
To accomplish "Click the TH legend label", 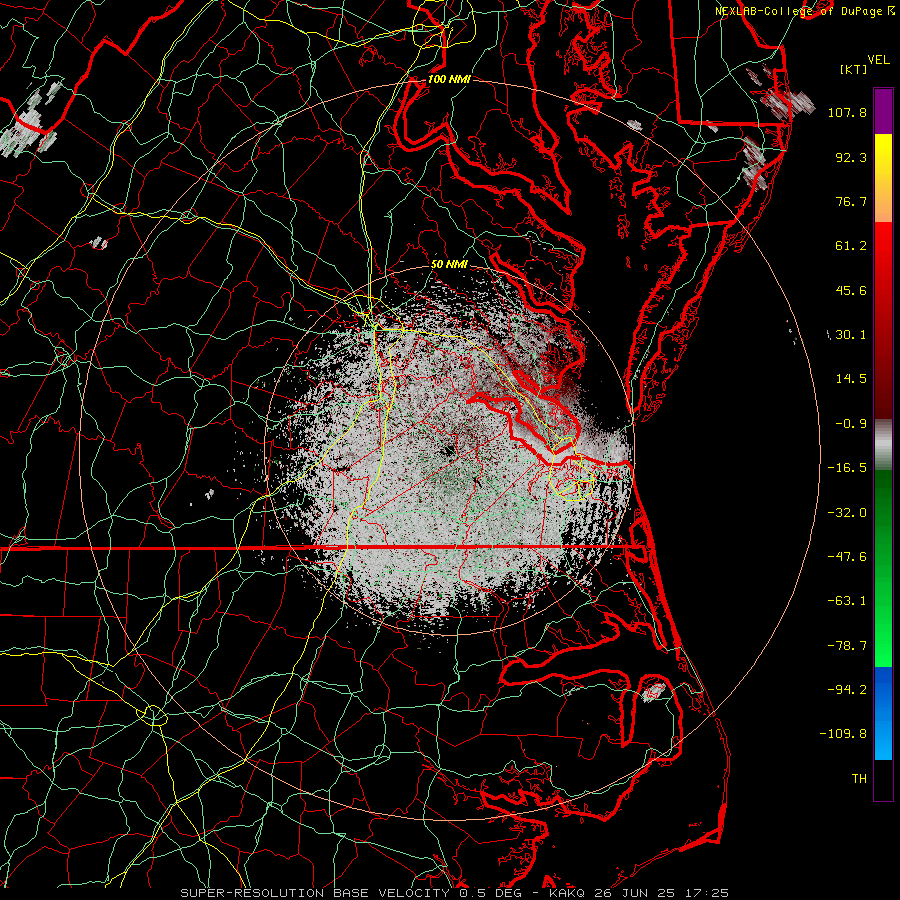I will (x=859, y=779).
